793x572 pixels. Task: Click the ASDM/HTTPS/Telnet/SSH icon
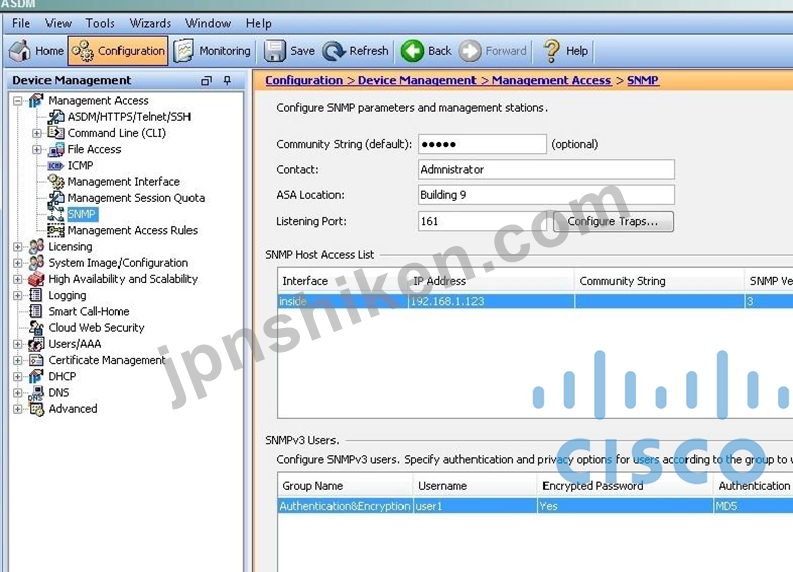tap(55, 117)
